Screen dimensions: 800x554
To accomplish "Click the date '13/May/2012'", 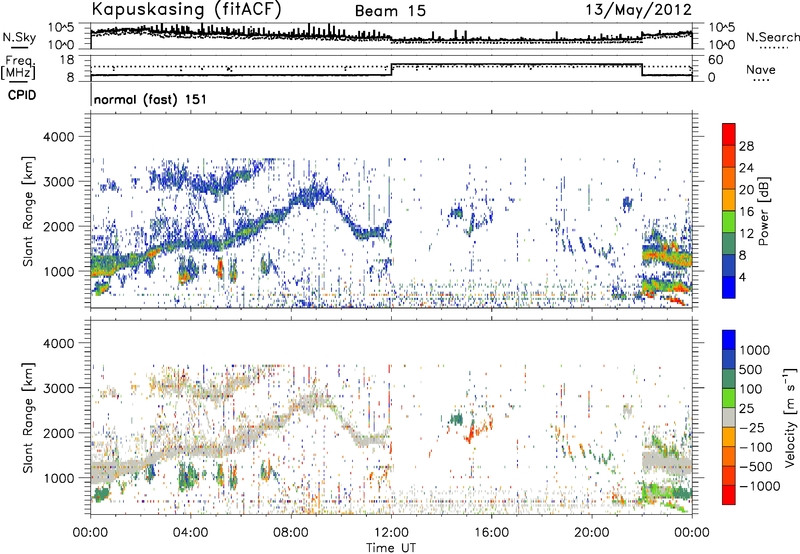I will pyautogui.click(x=638, y=10).
